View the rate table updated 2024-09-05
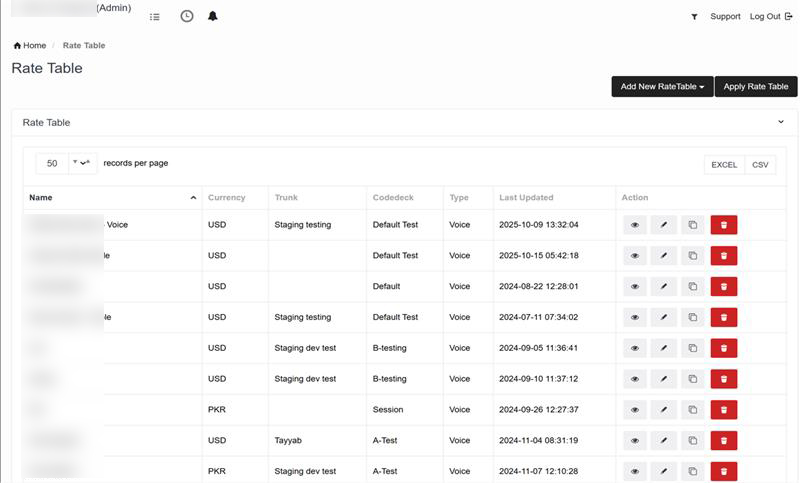The height and width of the screenshot is (483, 800). 635,349
